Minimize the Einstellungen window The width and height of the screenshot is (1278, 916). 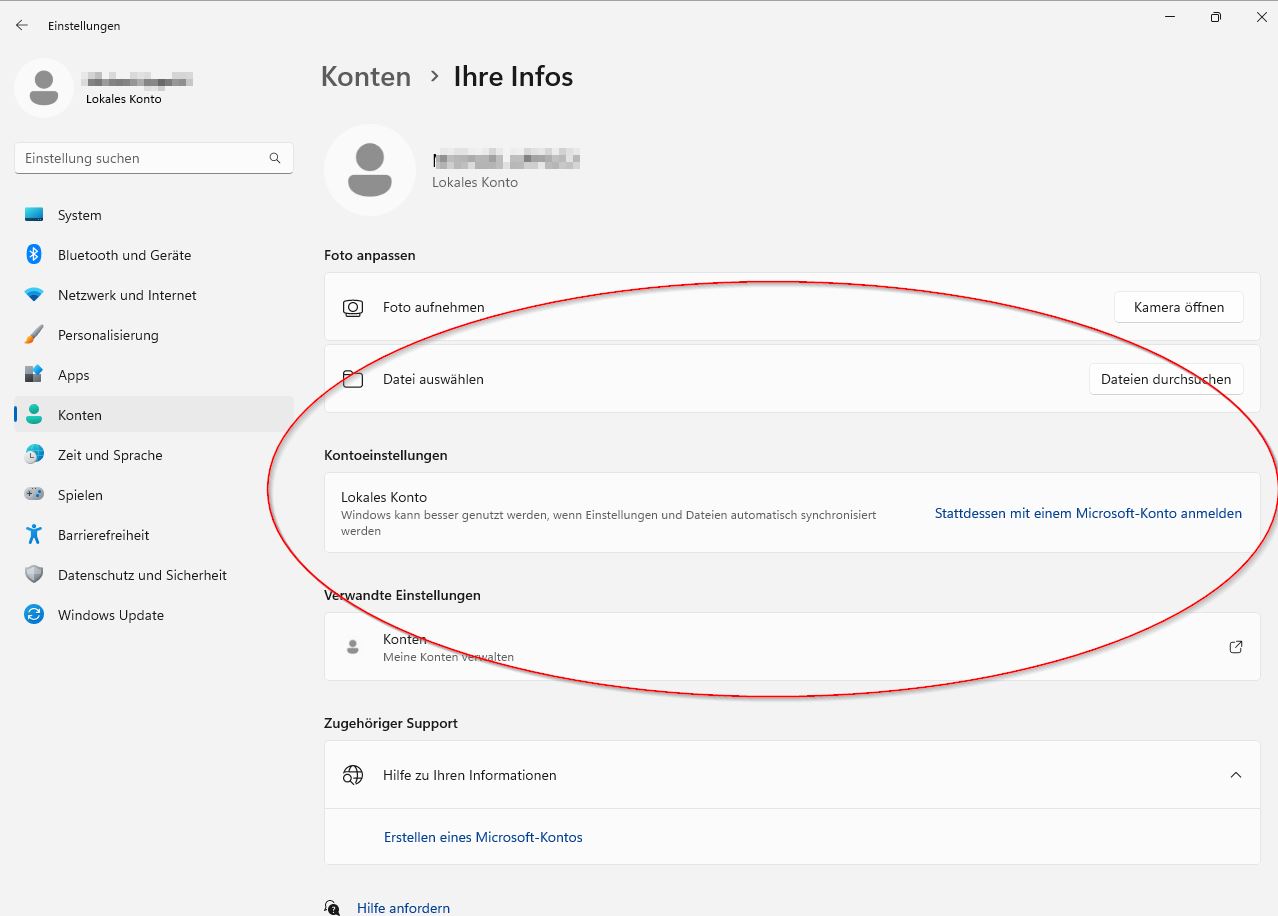[x=1169, y=17]
